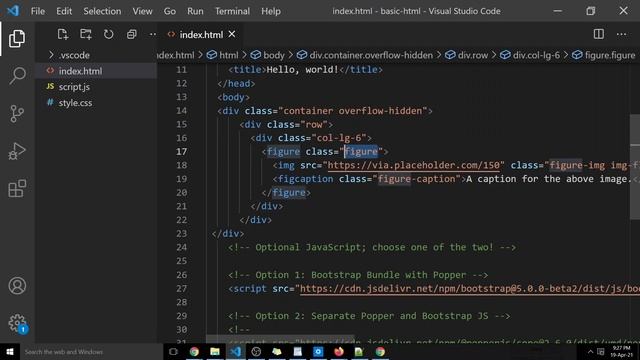Select the index.html editor tab
The width and height of the screenshot is (640, 360).
[x=200, y=35]
